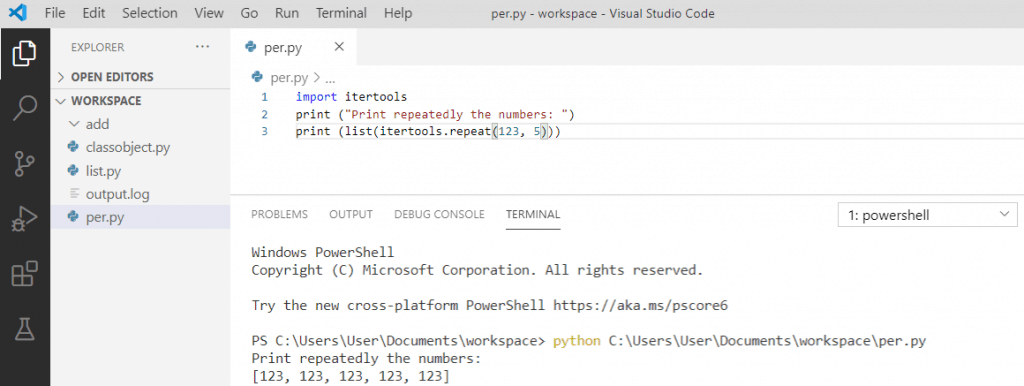Open the Terminal menu
The image size is (1024, 386).
pyautogui.click(x=341, y=13)
